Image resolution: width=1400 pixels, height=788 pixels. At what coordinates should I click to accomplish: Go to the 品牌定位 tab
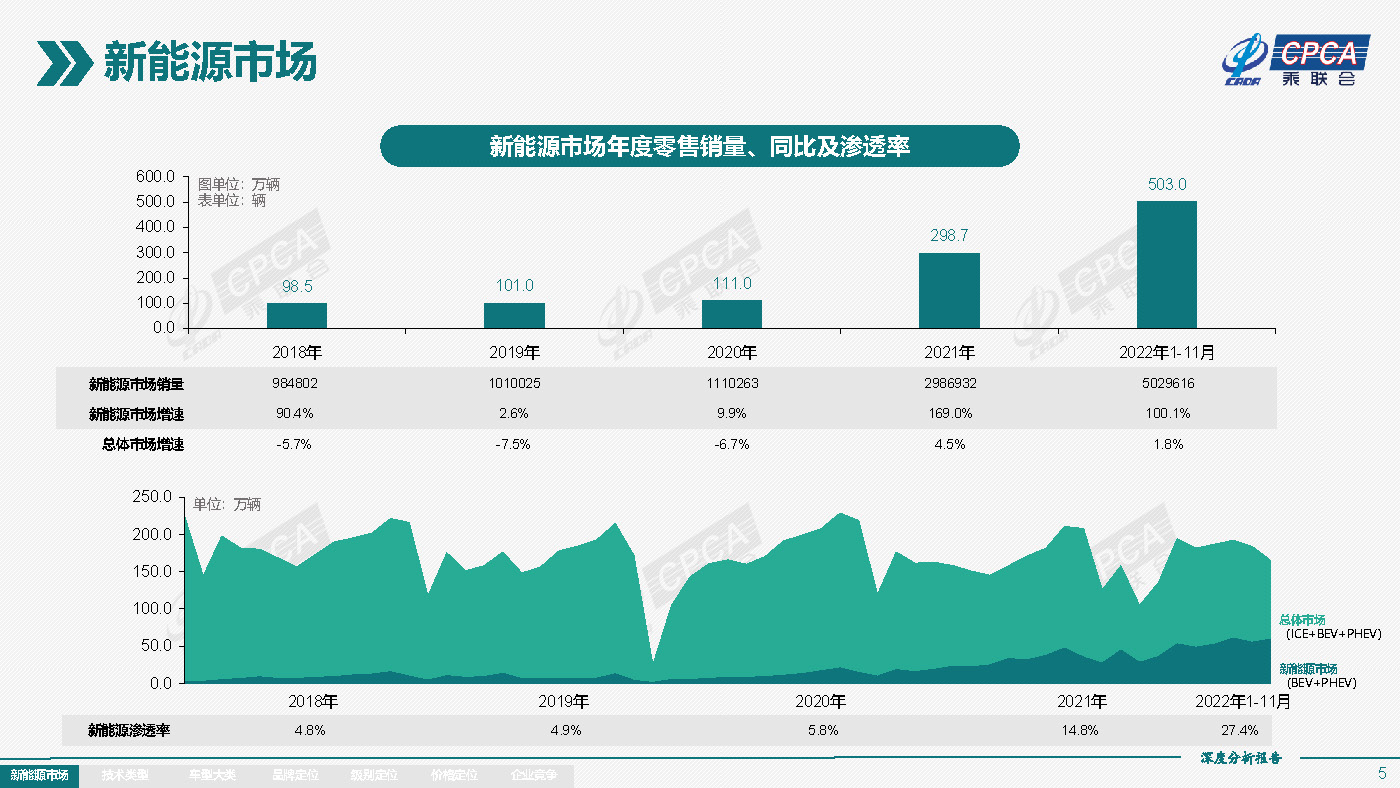tap(294, 775)
